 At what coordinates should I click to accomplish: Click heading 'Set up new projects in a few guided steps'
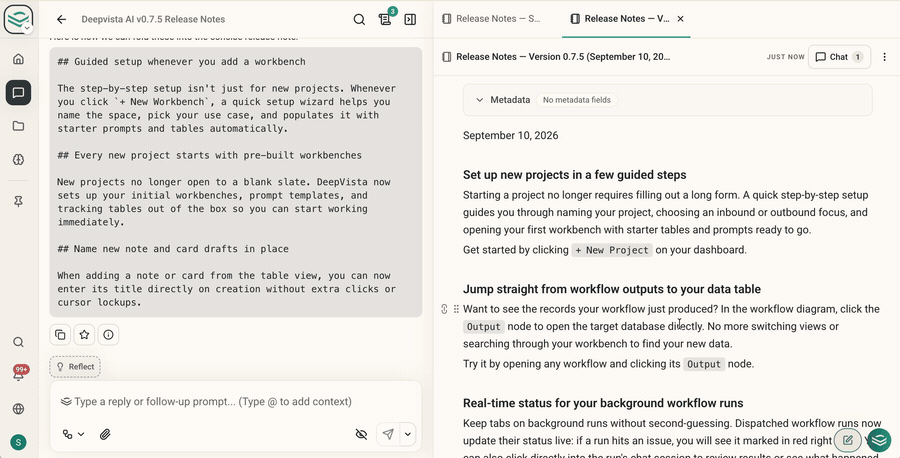pyautogui.click(x=575, y=175)
